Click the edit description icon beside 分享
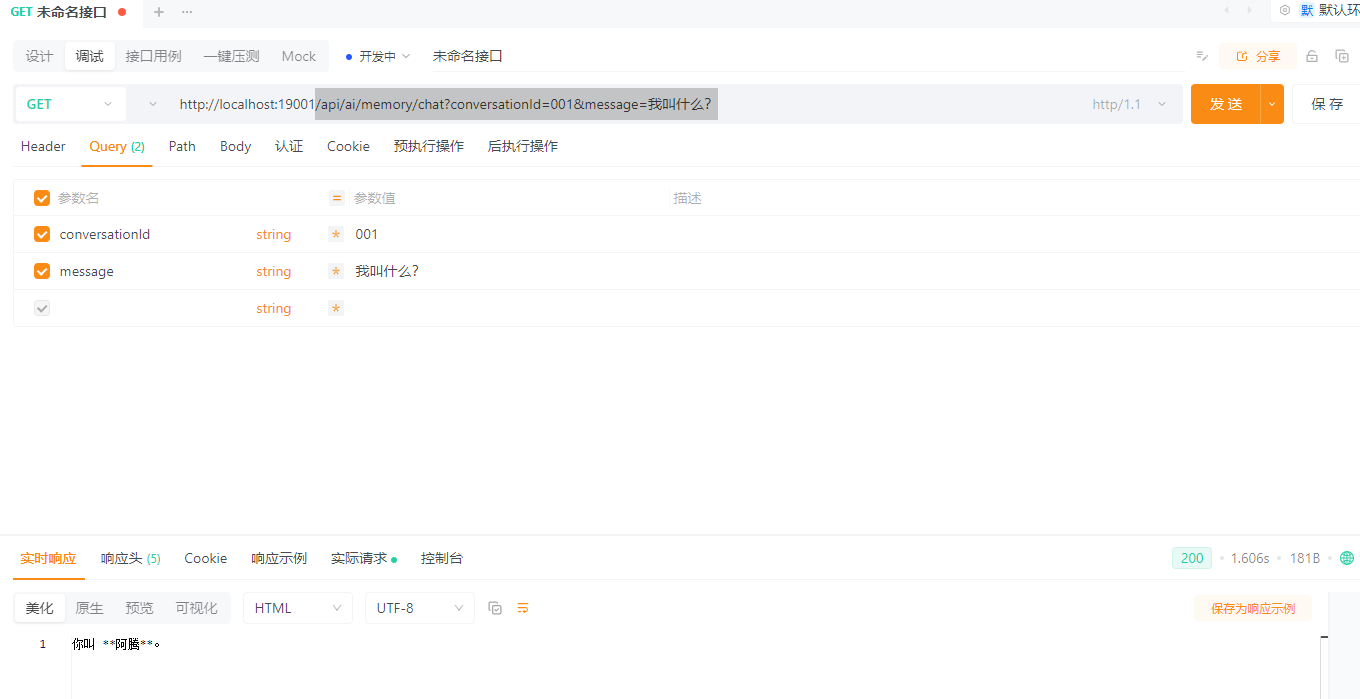 click(x=1202, y=56)
